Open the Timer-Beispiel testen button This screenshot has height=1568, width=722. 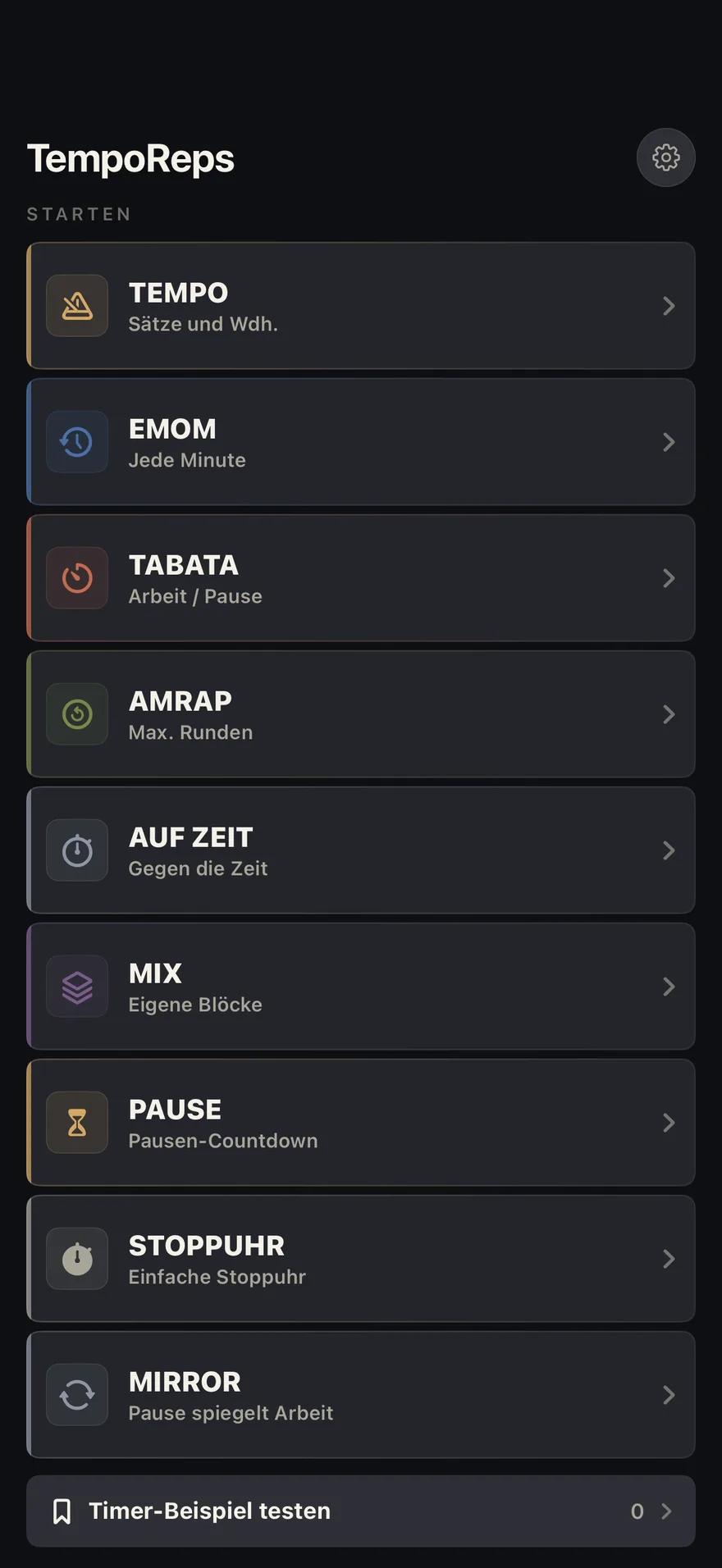click(x=361, y=1511)
